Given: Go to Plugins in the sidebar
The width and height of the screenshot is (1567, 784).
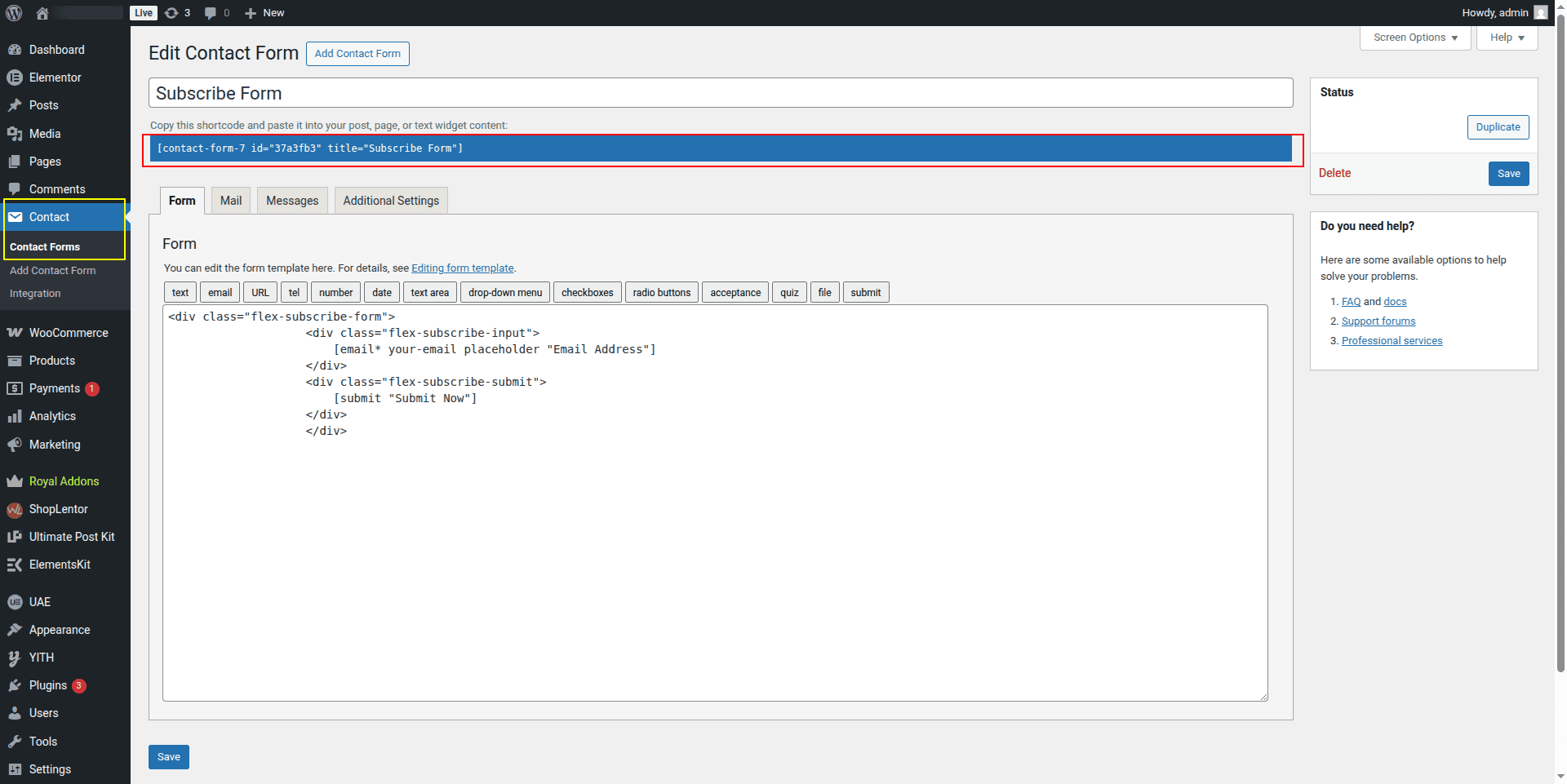Looking at the screenshot, I should [x=48, y=685].
